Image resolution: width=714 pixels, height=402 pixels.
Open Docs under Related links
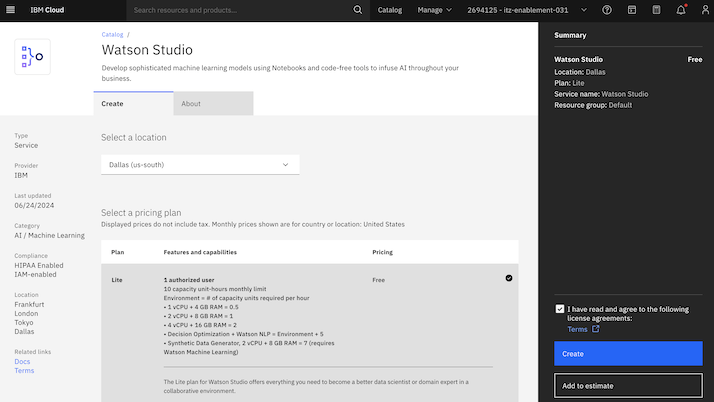point(22,361)
